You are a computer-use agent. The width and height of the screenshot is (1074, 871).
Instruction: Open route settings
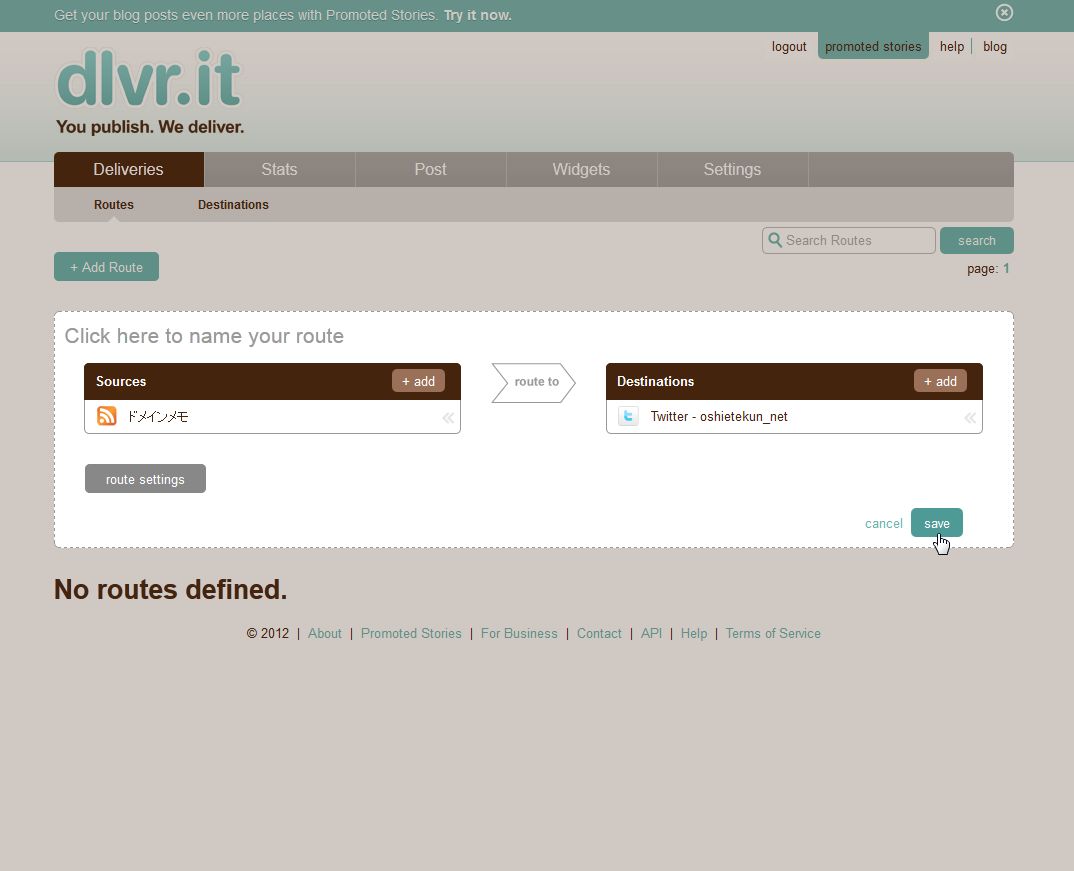145,479
